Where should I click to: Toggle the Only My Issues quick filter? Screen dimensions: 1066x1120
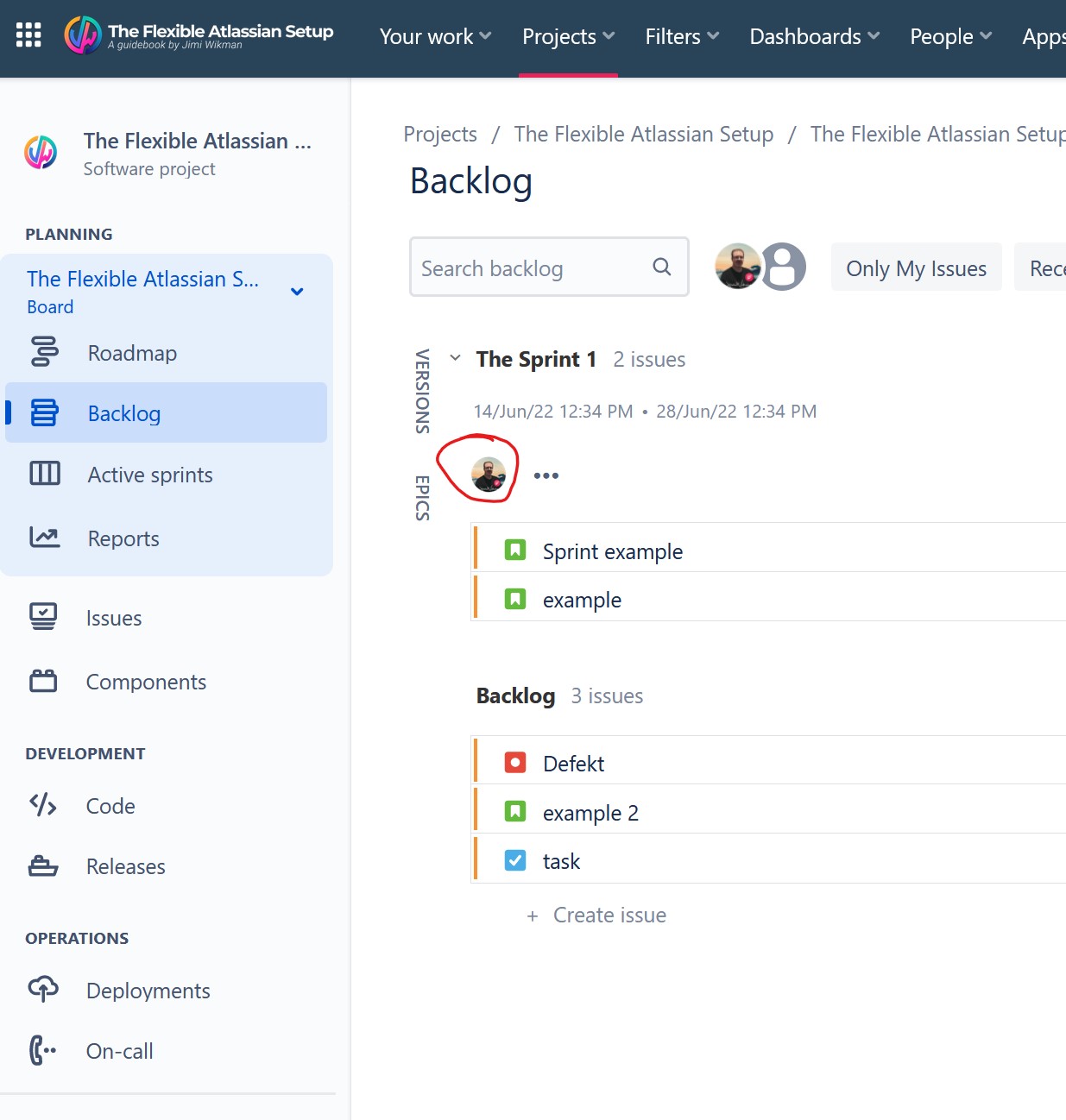click(x=916, y=268)
